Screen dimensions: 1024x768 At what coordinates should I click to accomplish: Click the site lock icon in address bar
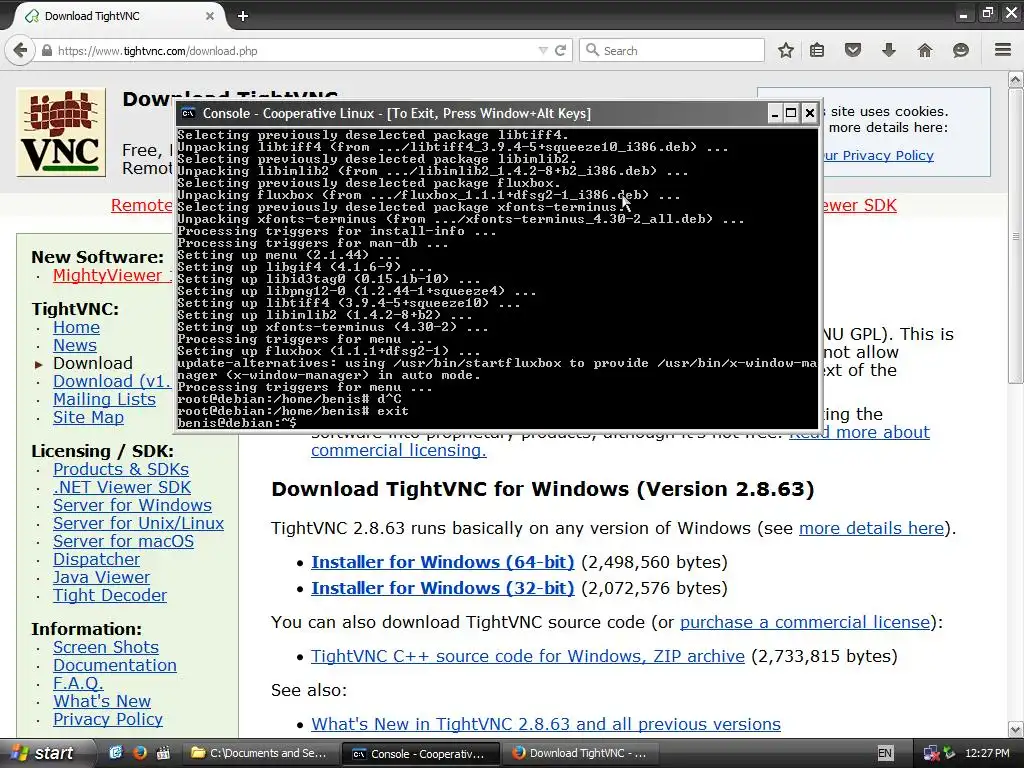(46, 50)
